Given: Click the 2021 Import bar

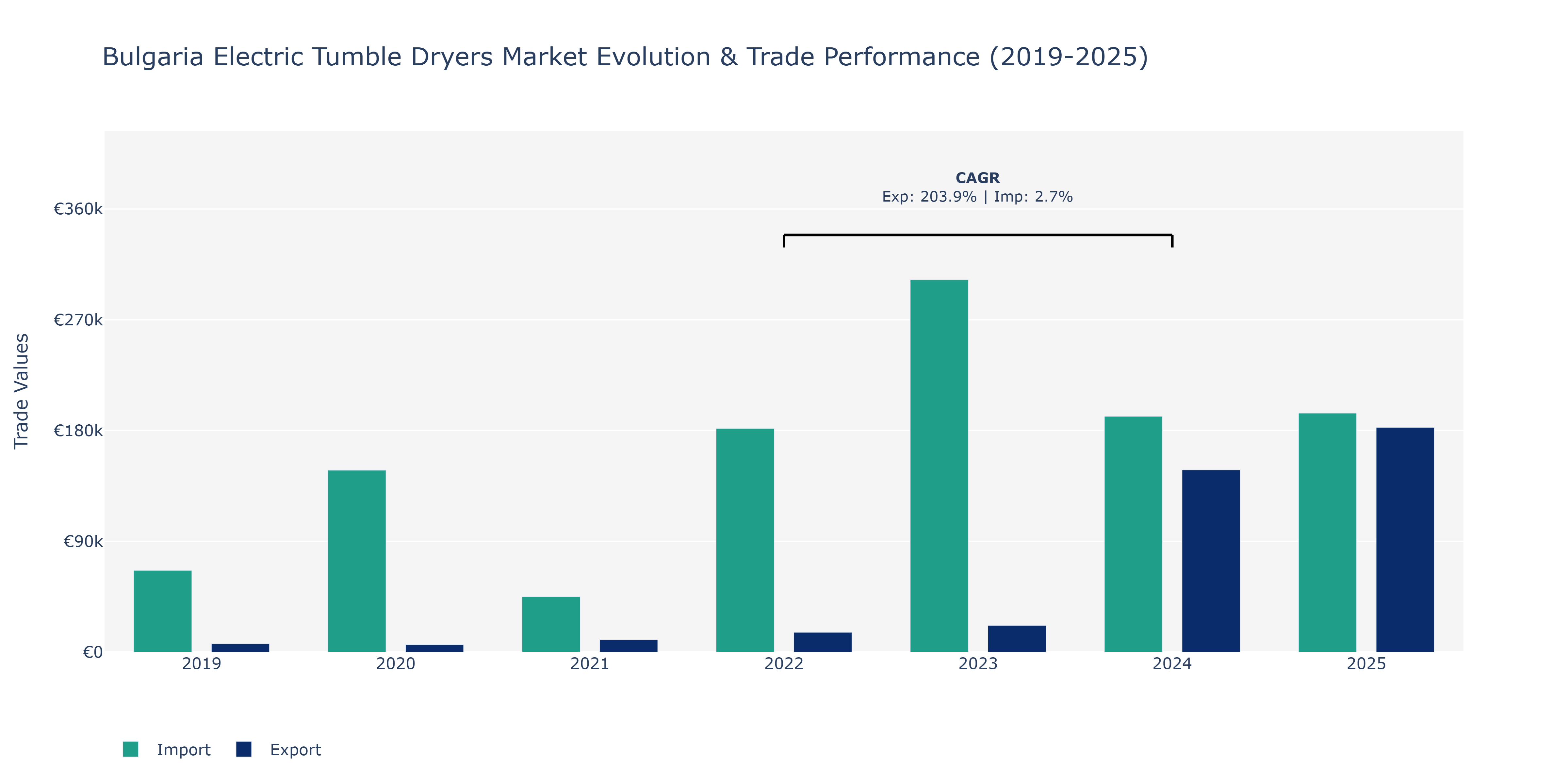Looking at the screenshot, I should coord(551,625).
